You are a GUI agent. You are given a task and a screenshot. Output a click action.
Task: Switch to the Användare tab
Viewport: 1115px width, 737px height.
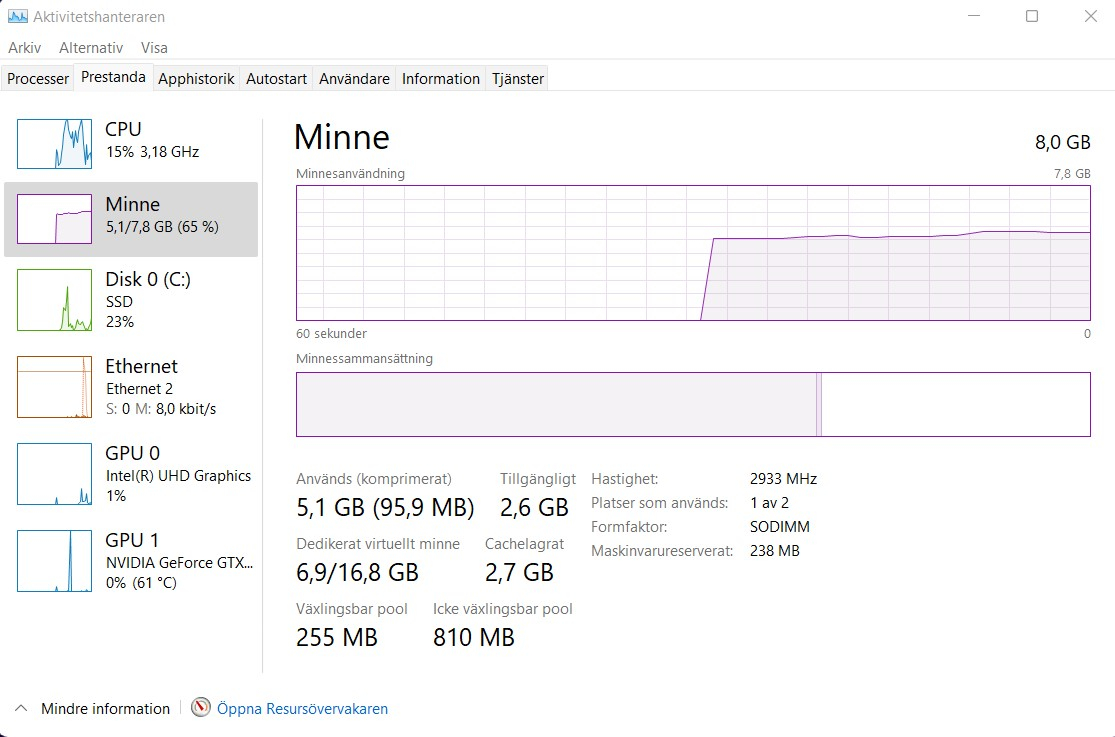click(354, 78)
